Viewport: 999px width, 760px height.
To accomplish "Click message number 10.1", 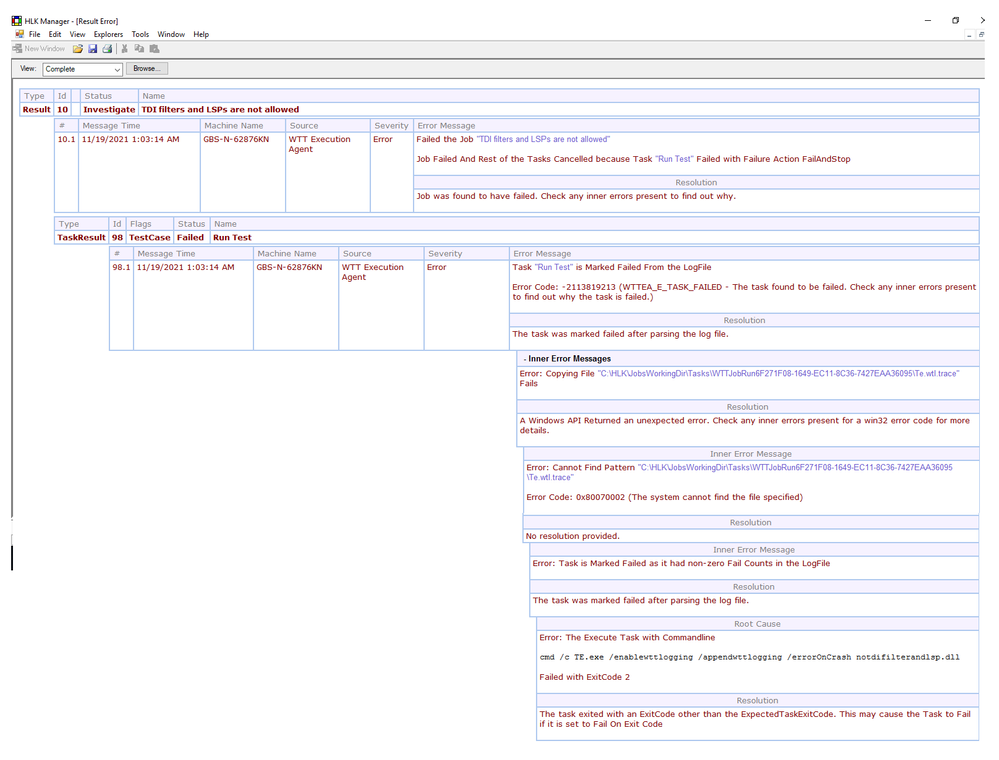I will 66,139.
